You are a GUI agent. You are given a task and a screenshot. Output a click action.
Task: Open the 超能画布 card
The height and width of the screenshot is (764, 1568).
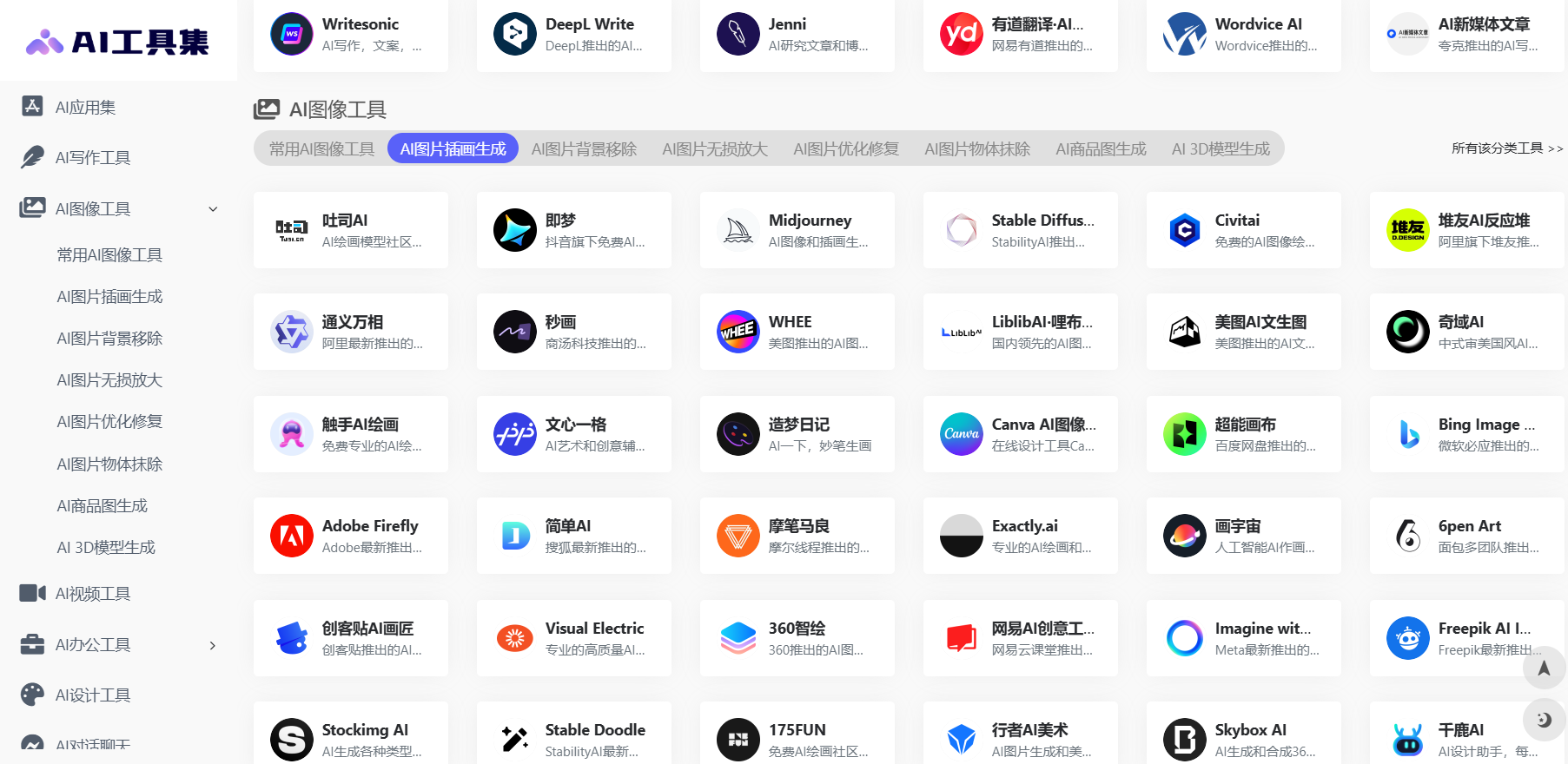(x=1243, y=434)
